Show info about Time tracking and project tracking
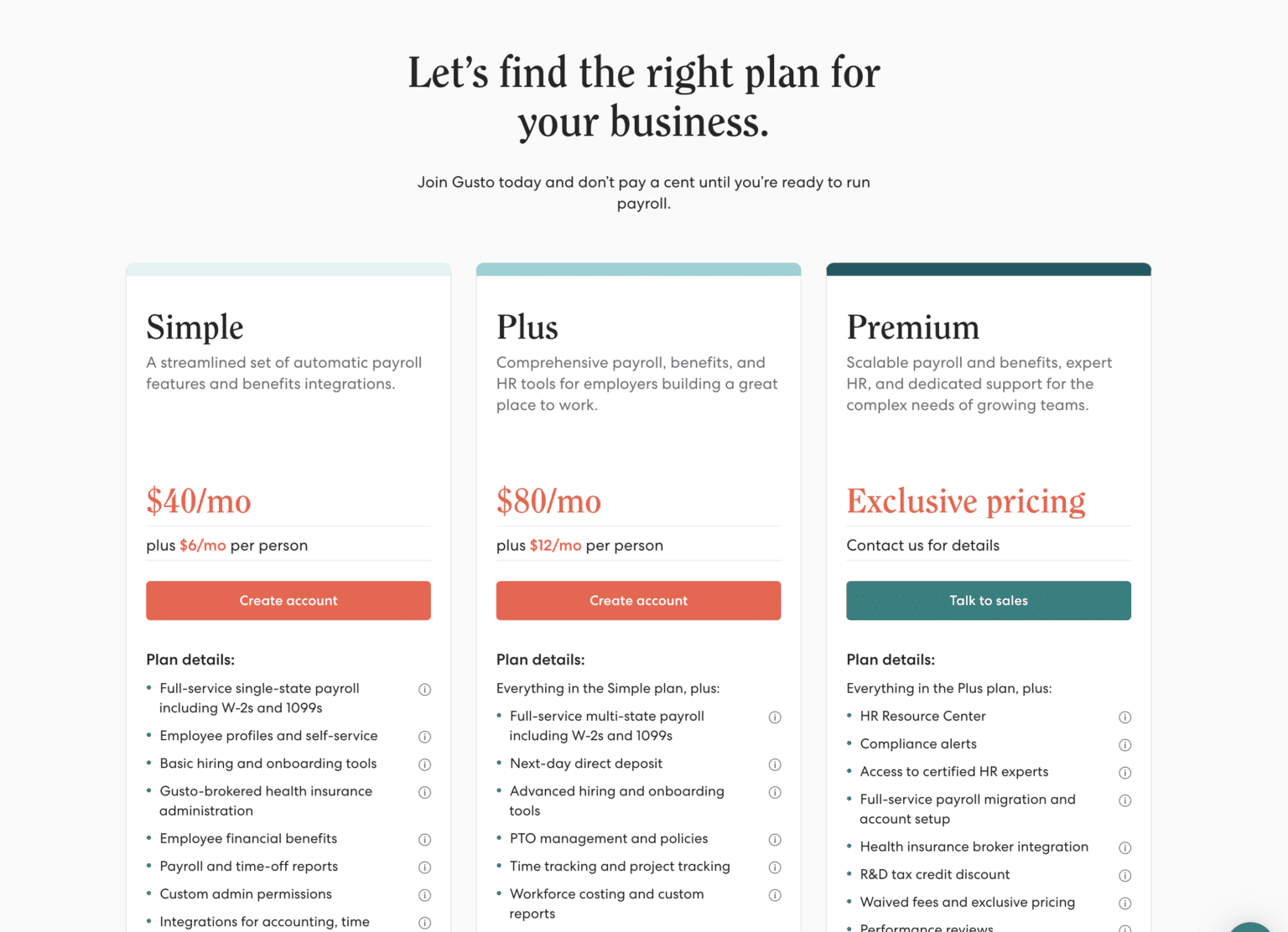 pyautogui.click(x=775, y=867)
